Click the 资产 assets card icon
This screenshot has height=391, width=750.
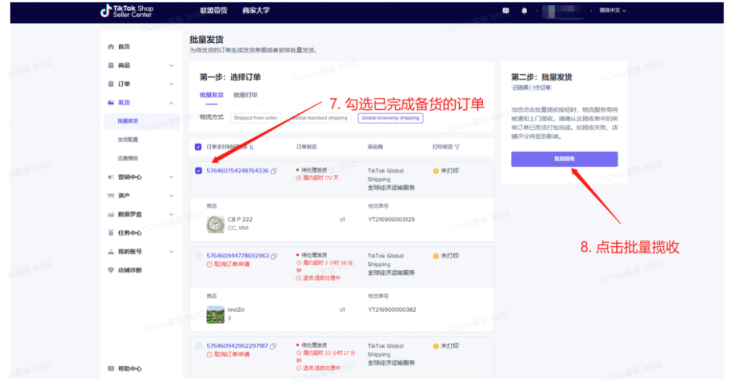point(111,196)
